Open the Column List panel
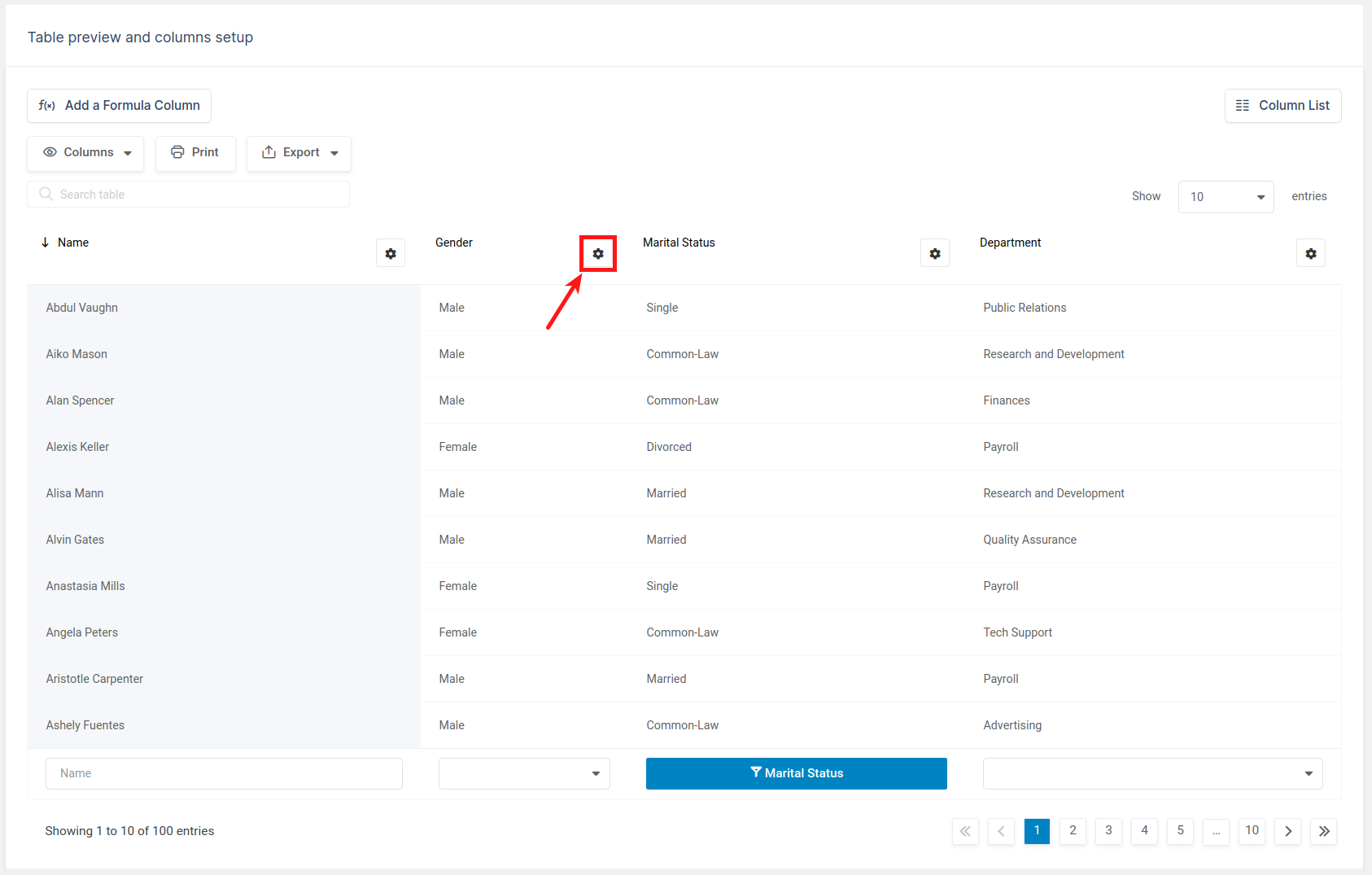 [1283, 105]
